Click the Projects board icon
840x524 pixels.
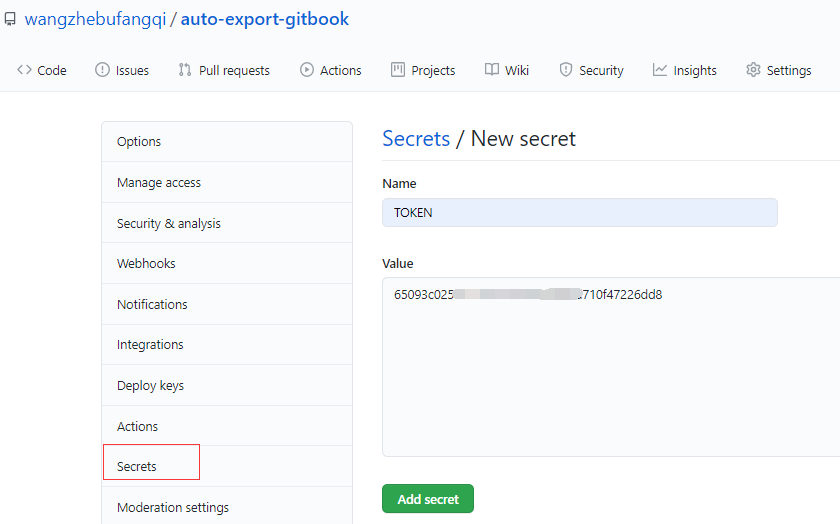pyautogui.click(x=398, y=70)
